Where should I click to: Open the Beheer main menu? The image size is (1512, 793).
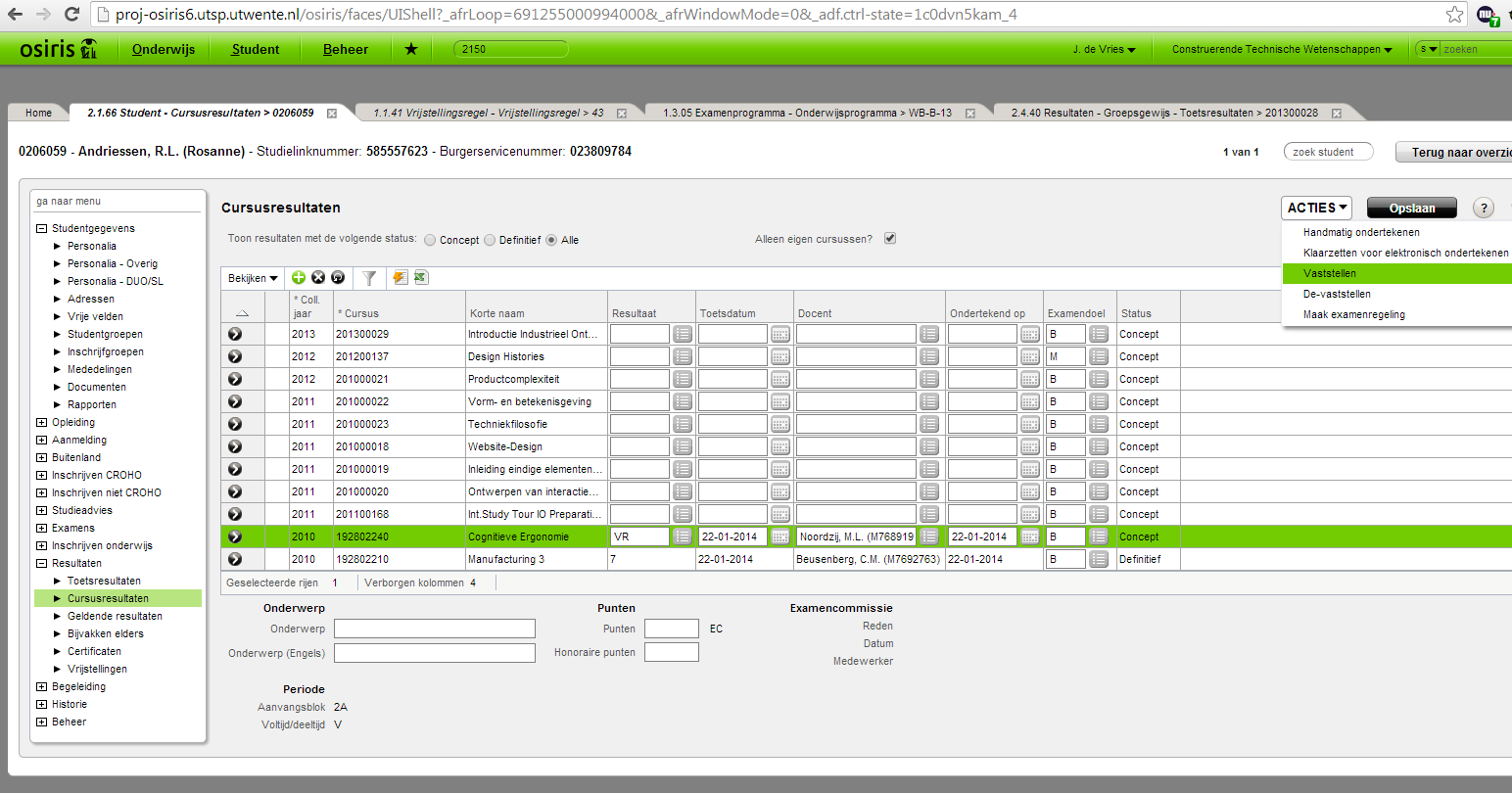pyautogui.click(x=346, y=49)
